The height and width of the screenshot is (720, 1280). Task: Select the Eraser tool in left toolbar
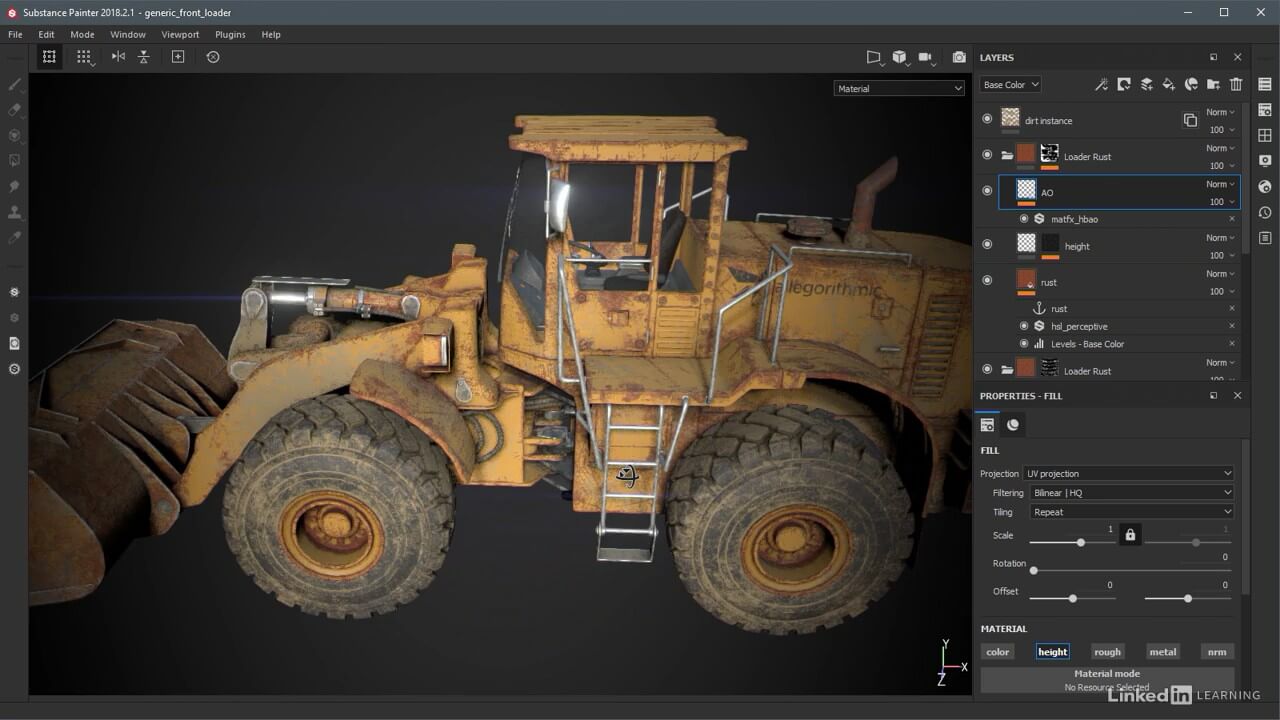14,110
